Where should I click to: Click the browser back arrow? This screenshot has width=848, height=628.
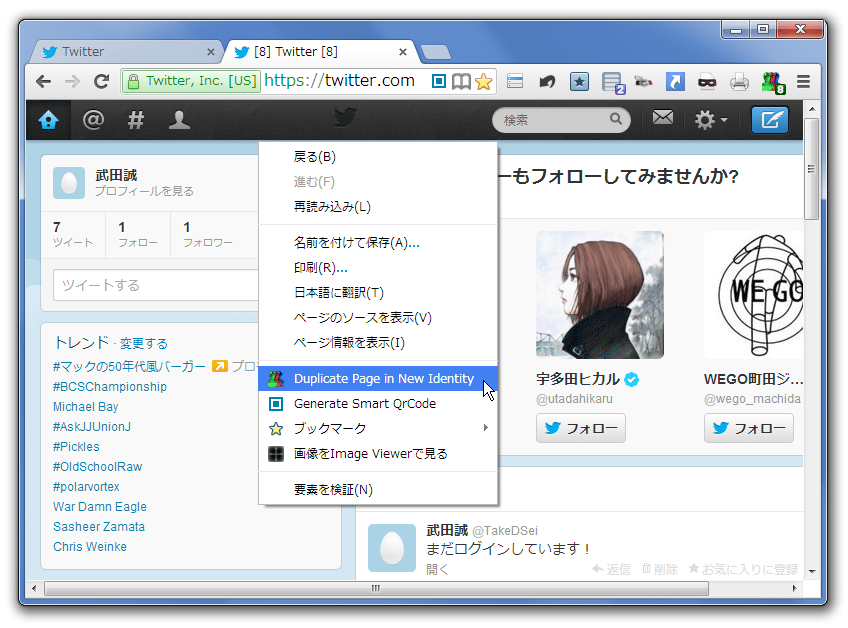pyautogui.click(x=43, y=82)
